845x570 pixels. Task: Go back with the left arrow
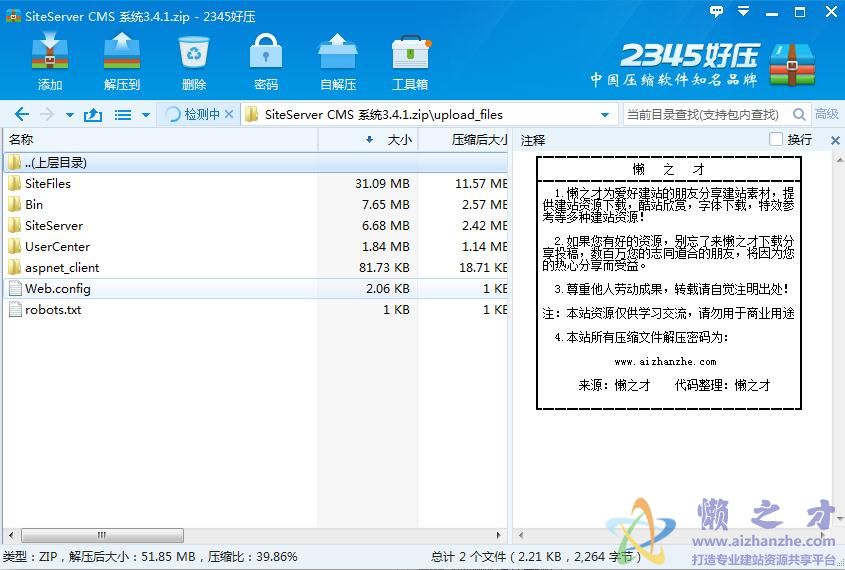[x=22, y=114]
